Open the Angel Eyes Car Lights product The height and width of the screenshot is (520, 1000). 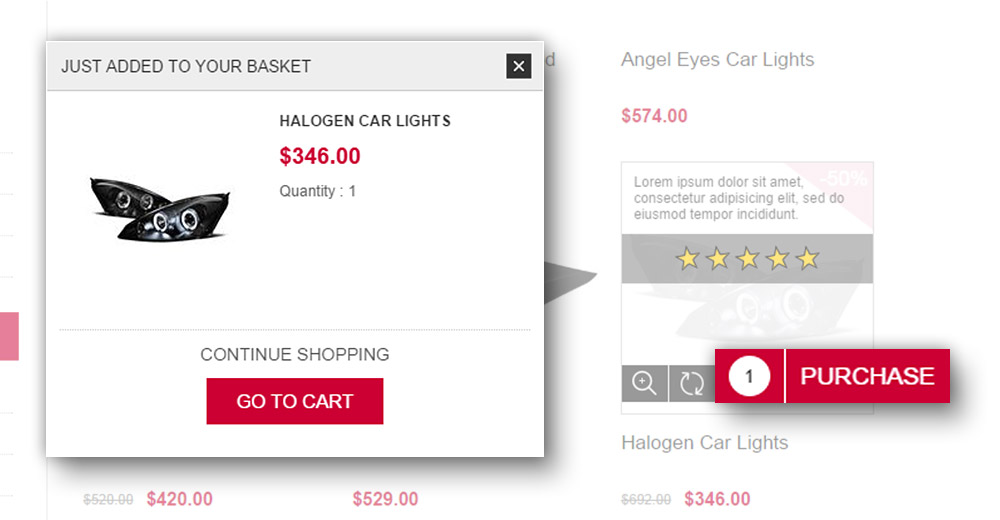point(717,59)
